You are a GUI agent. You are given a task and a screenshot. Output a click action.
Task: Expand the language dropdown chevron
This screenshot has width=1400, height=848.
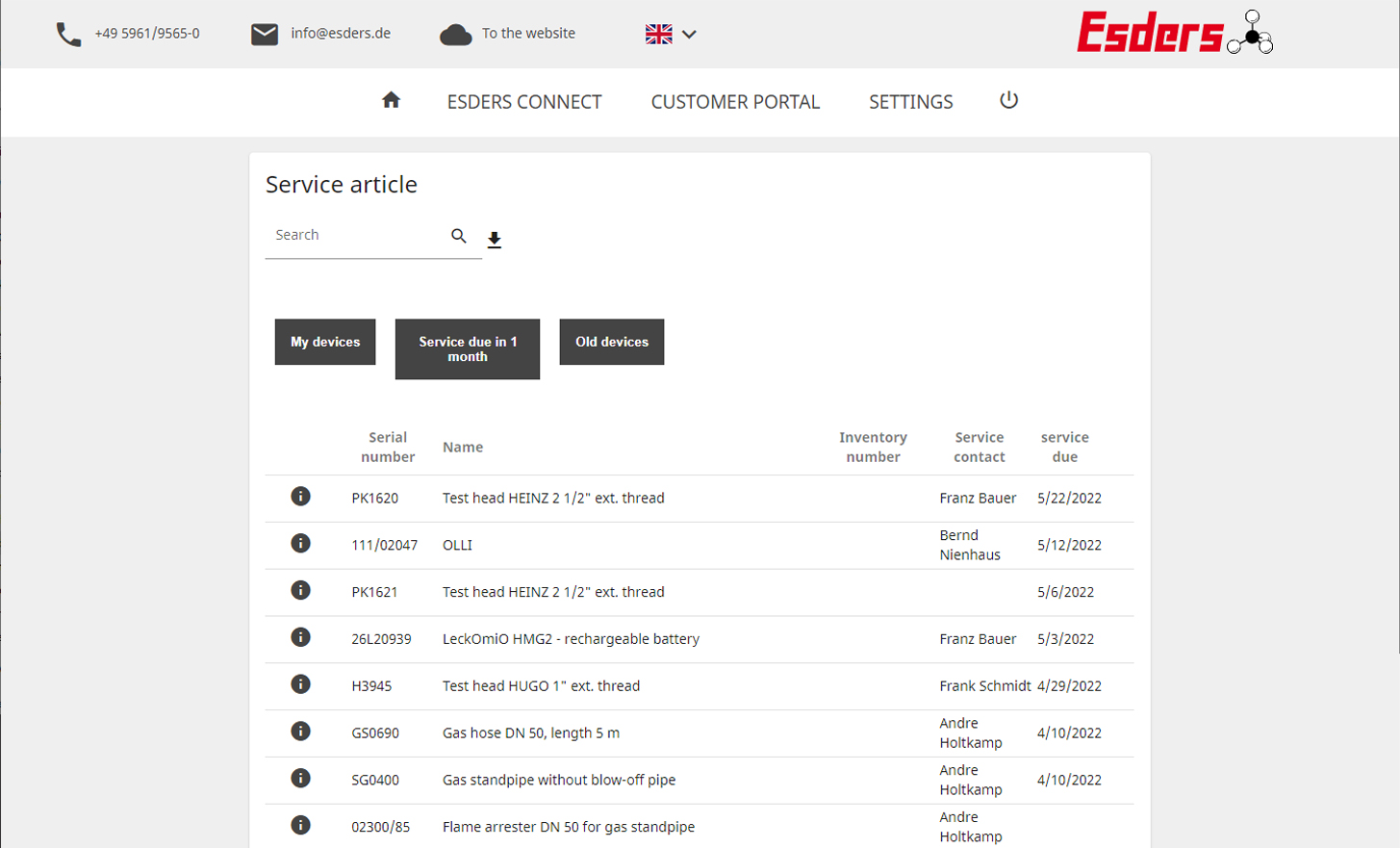tap(689, 34)
